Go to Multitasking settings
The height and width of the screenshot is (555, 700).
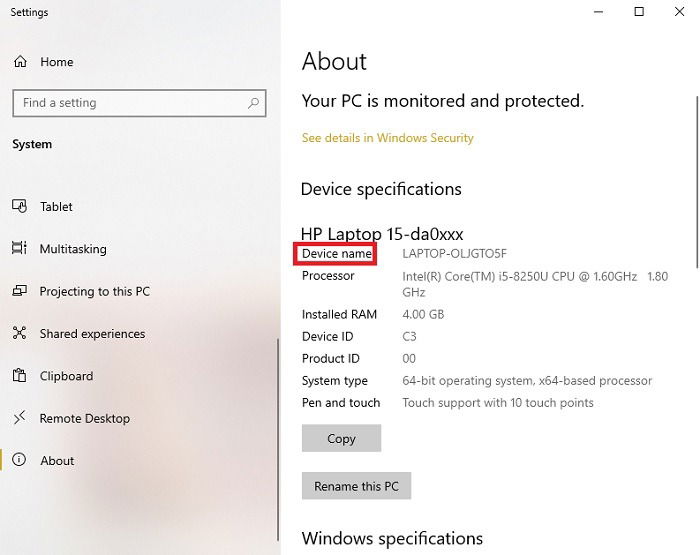(73, 249)
